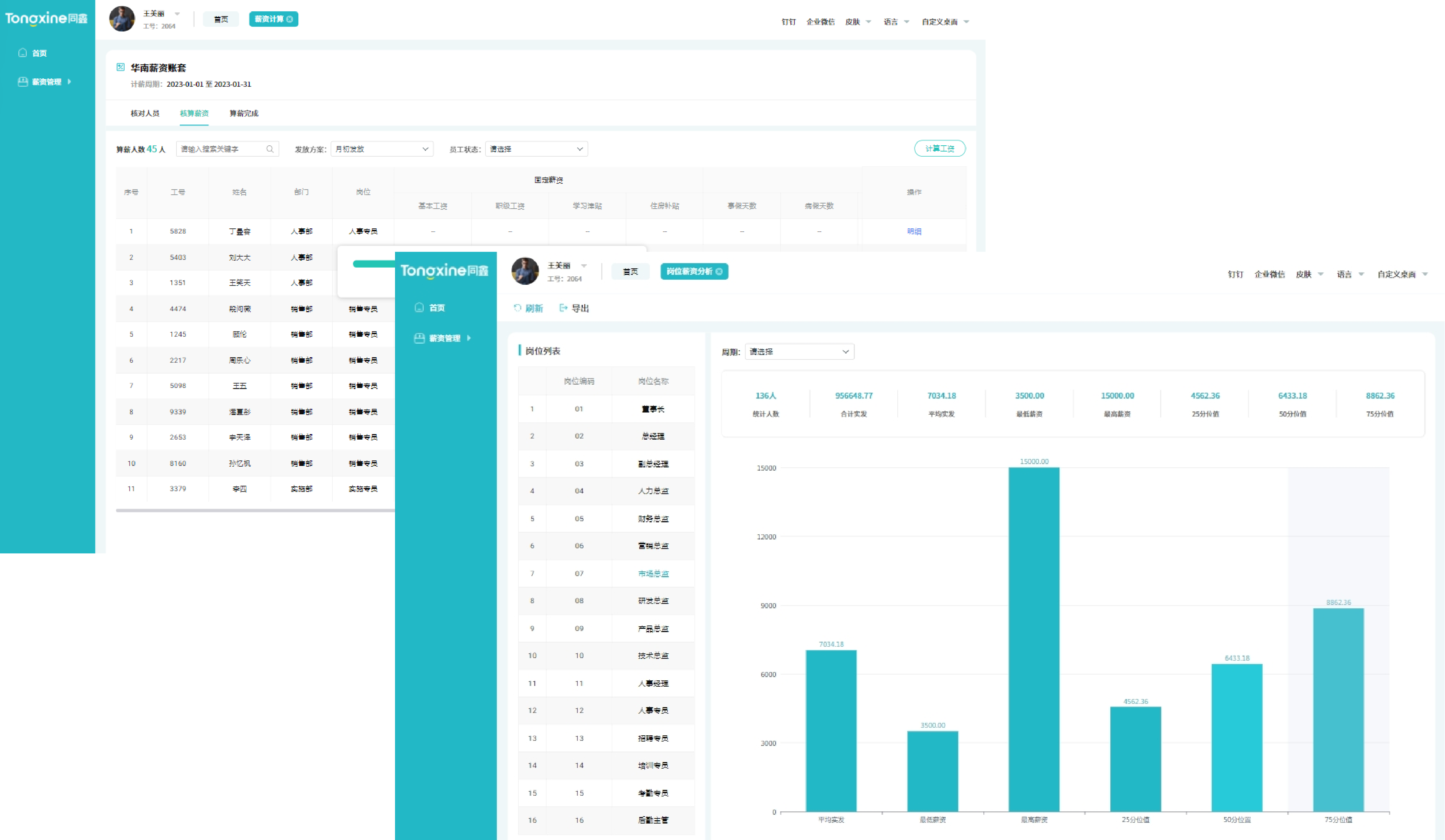Click the salary management icon in lower sidebar
The width and height of the screenshot is (1445, 840).
tap(419, 338)
